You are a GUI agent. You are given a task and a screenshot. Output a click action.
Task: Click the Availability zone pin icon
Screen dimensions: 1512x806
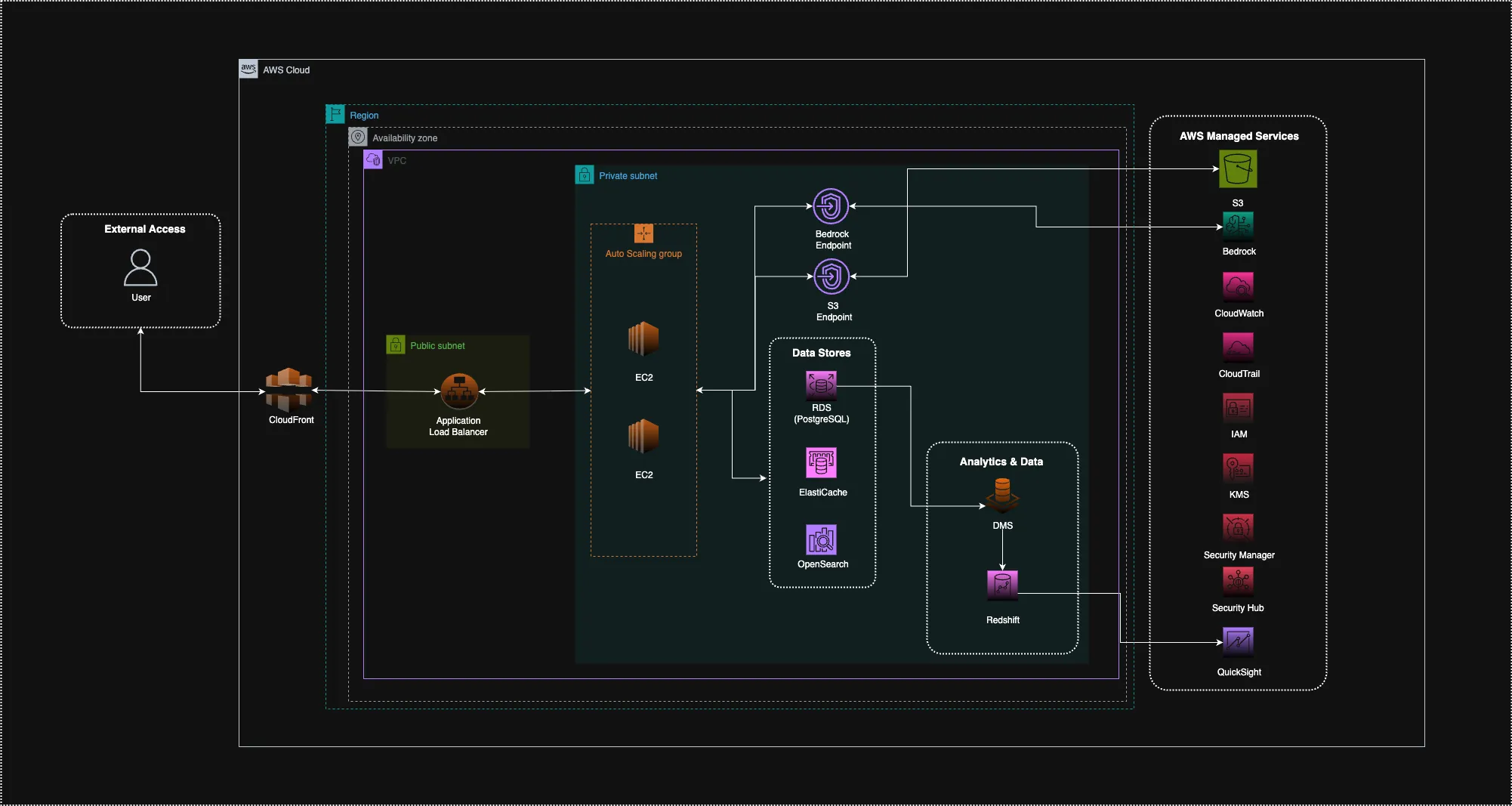(x=358, y=137)
